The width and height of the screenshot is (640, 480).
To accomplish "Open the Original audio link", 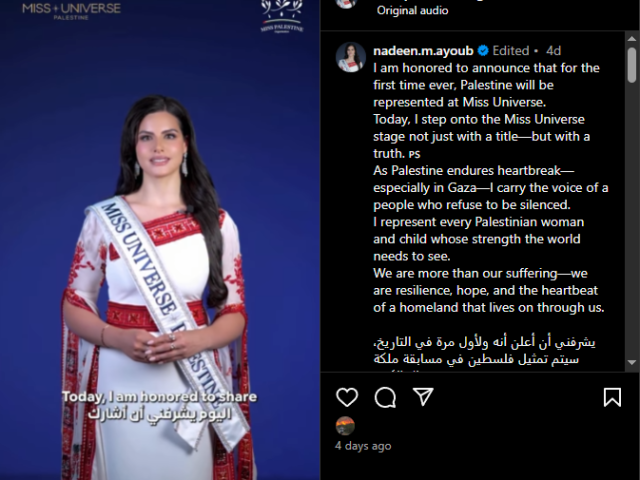I will [x=412, y=10].
